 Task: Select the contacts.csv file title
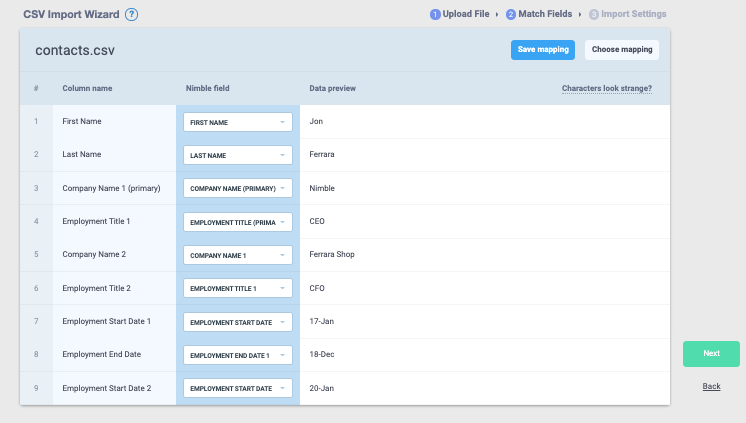(75, 50)
